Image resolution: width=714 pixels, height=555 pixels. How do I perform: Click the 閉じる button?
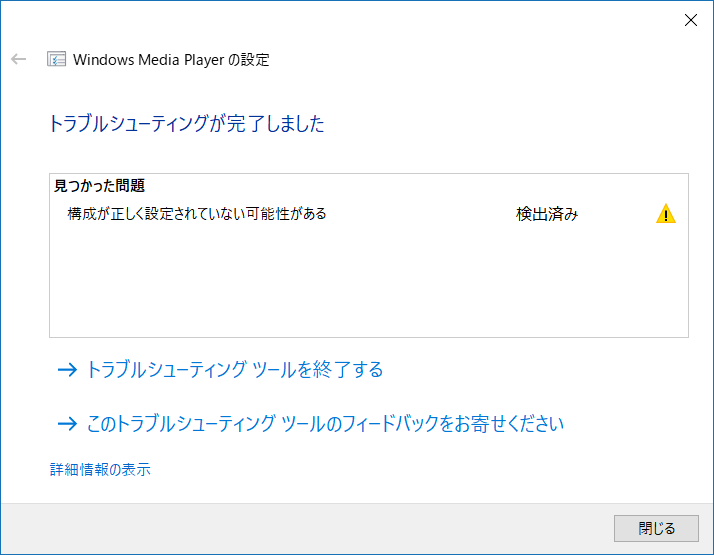coord(656,528)
